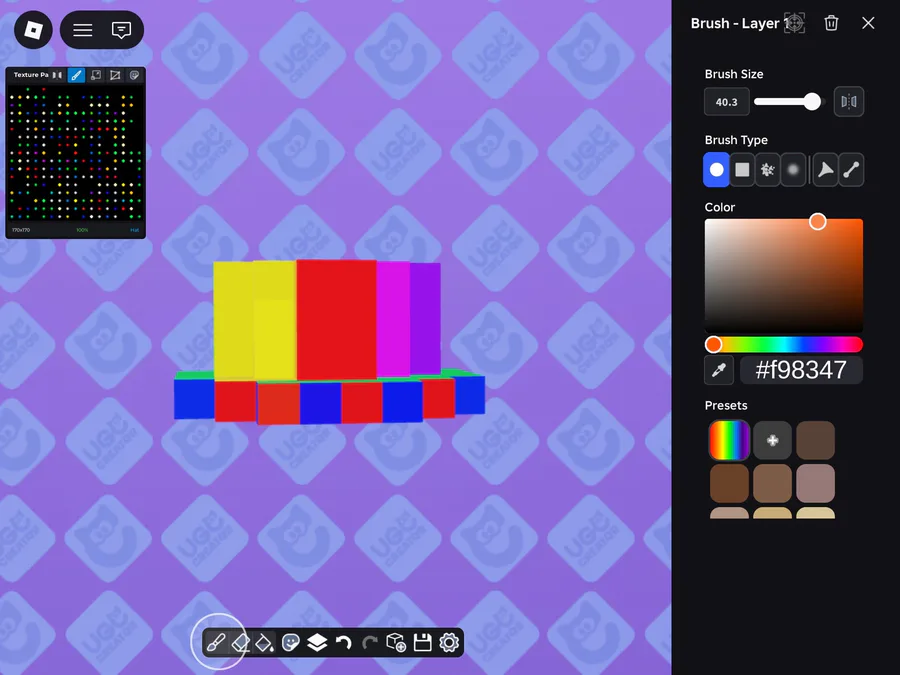The image size is (900, 675).
Task: Click the 100% zoom label in Texture panel
Action: [82, 230]
